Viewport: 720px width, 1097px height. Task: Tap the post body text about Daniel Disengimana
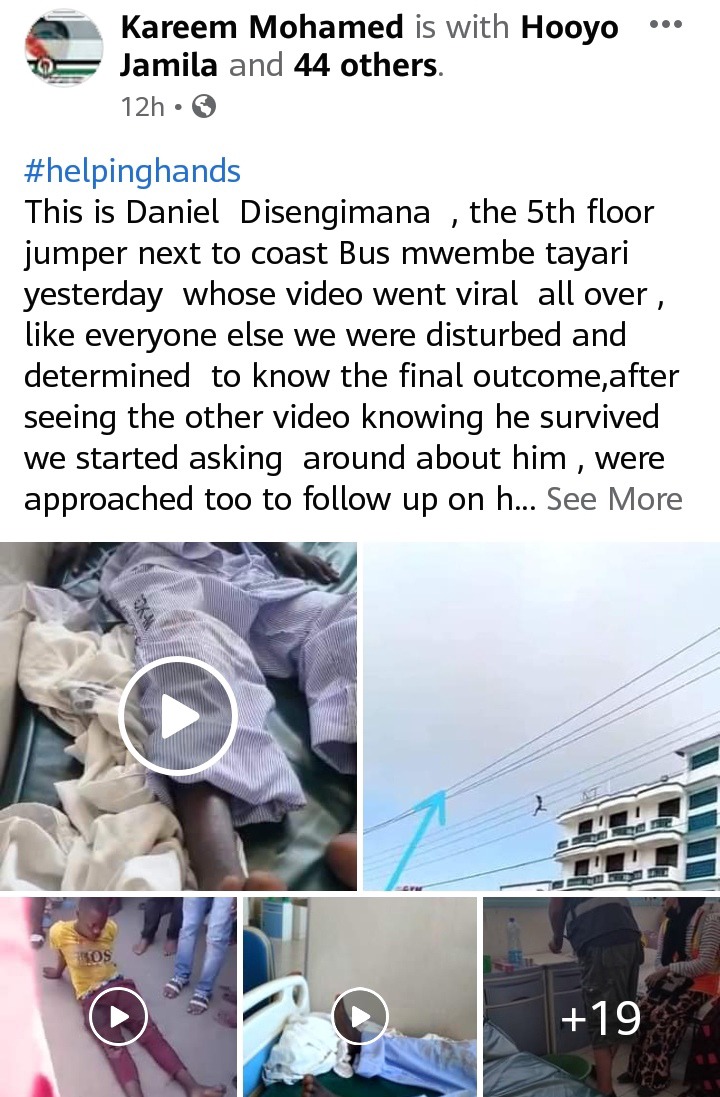point(353,355)
